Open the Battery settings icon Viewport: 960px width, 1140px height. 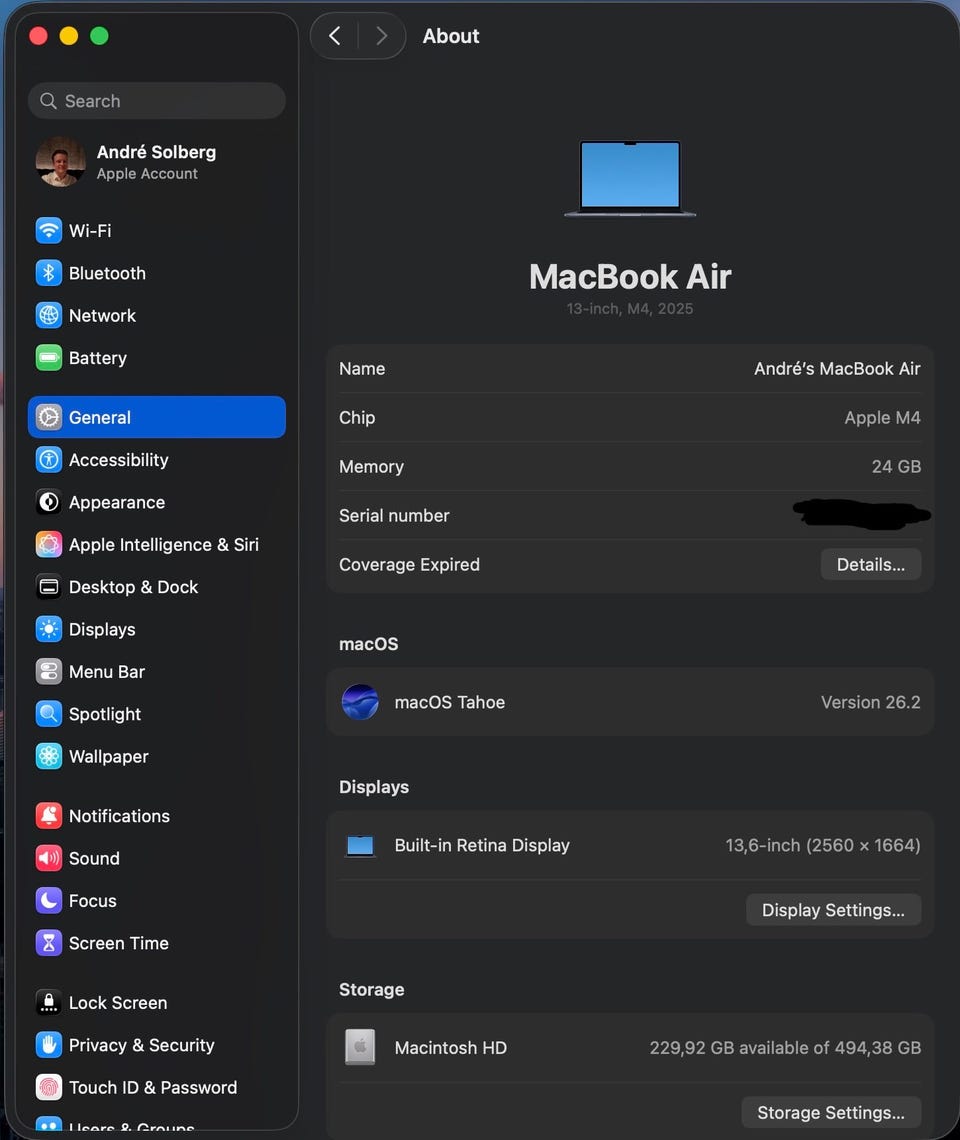pos(49,358)
